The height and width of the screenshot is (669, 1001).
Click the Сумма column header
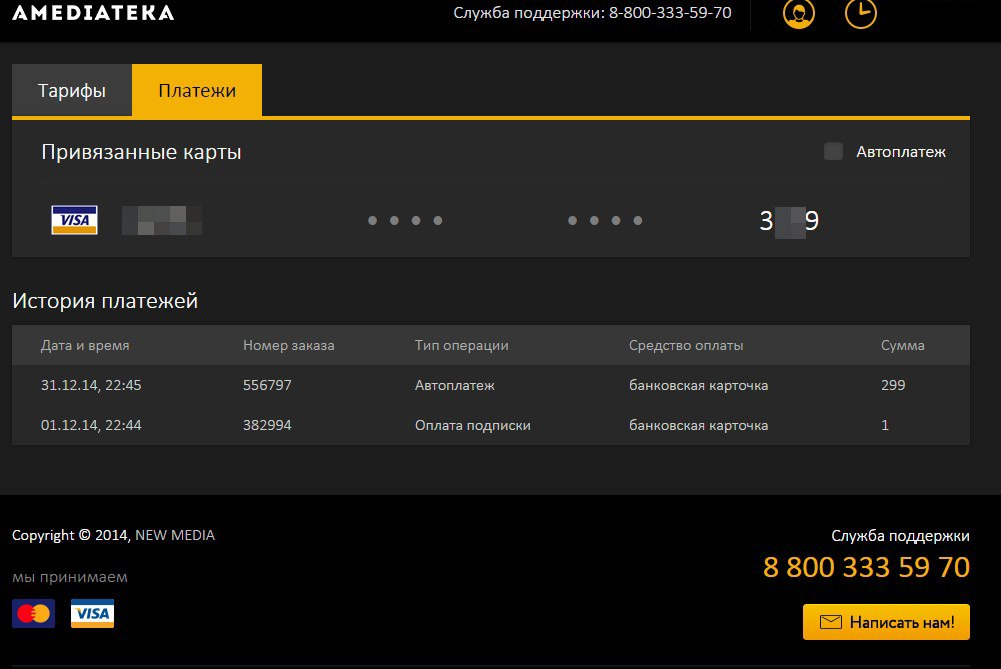(902, 345)
